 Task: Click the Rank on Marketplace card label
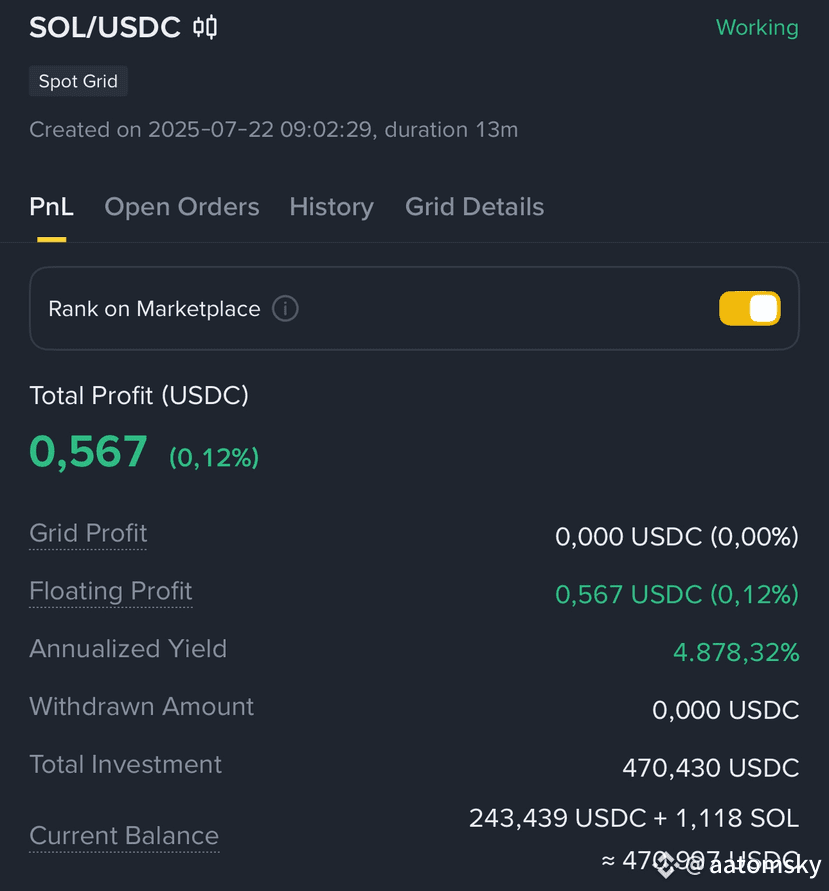(x=154, y=309)
